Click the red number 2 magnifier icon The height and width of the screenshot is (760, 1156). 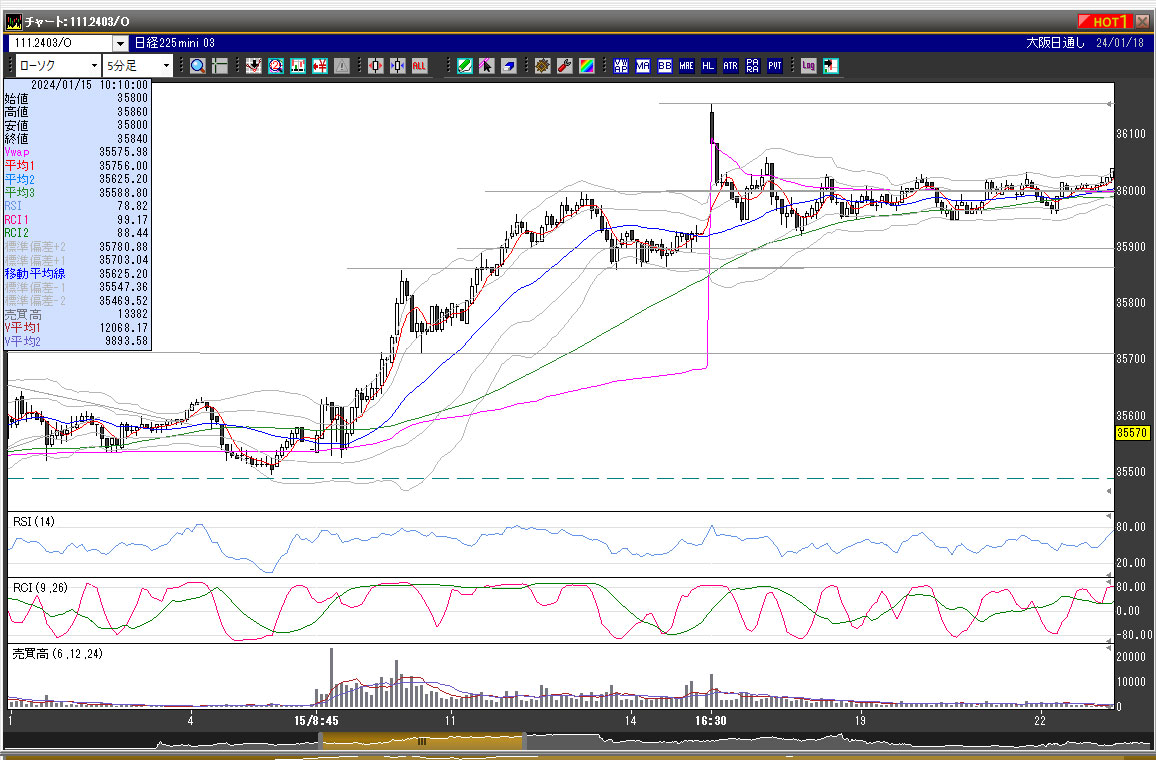(x=276, y=66)
